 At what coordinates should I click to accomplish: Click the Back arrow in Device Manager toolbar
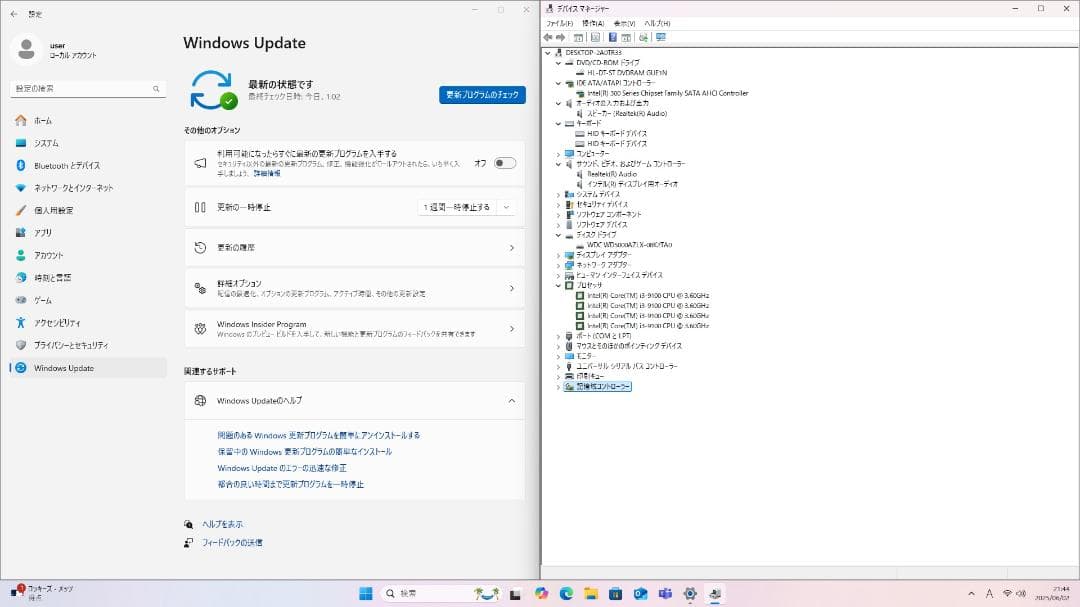pos(547,38)
